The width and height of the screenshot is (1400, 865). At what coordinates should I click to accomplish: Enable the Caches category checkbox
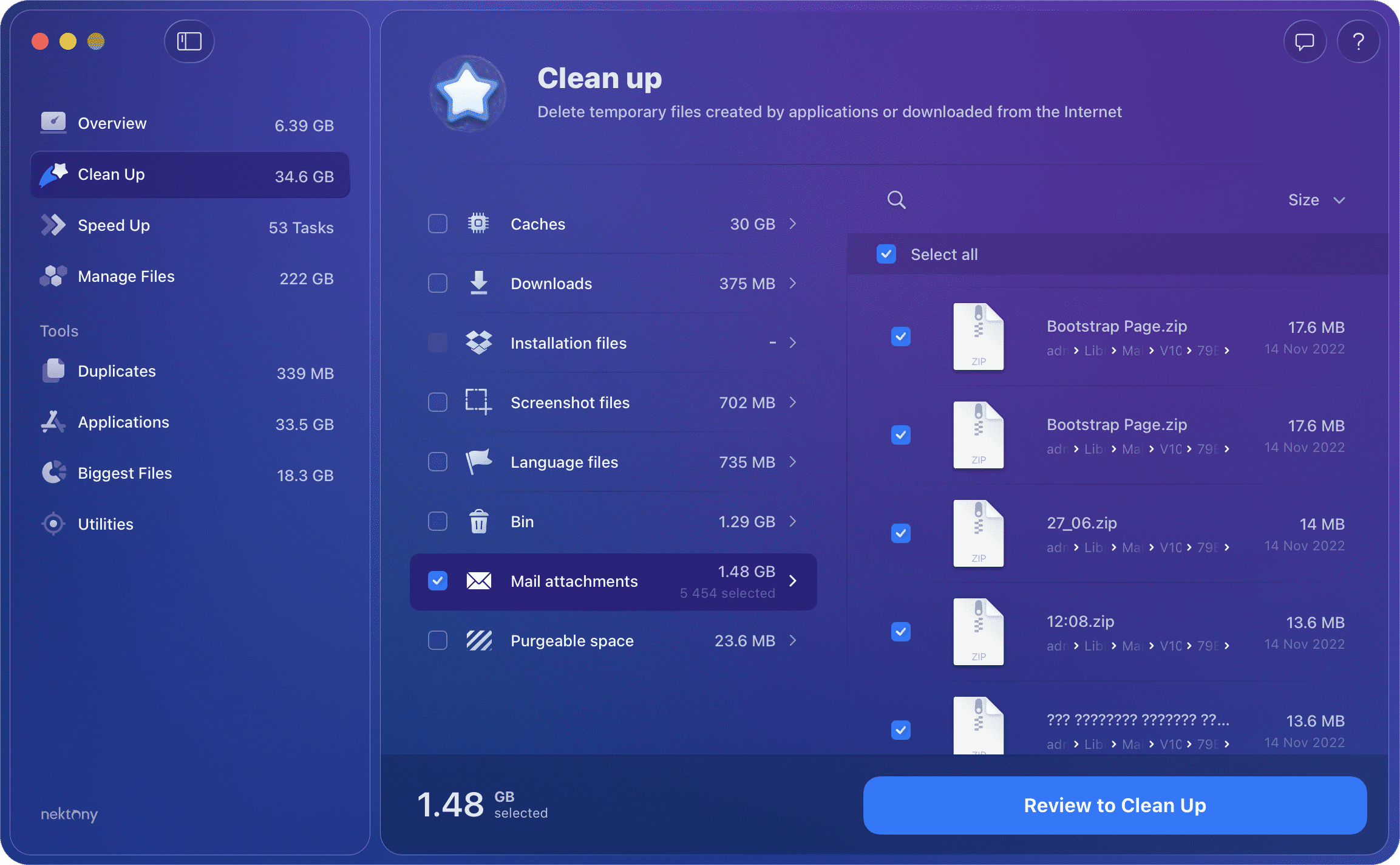point(437,224)
